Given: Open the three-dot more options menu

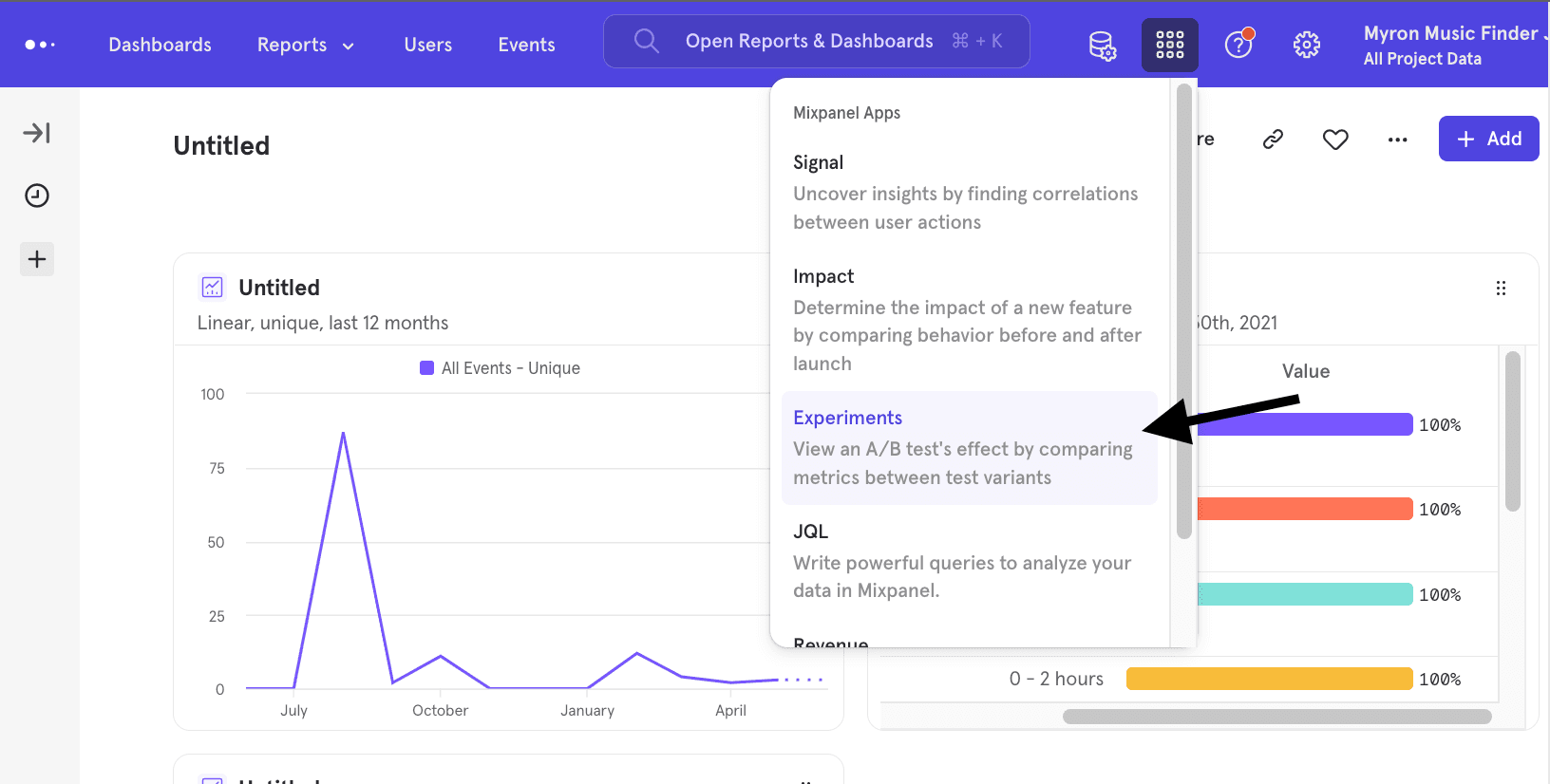Looking at the screenshot, I should [x=1397, y=140].
